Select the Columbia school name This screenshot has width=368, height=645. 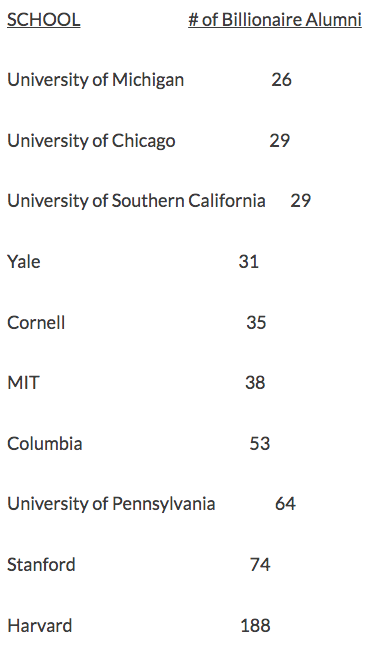(45, 443)
